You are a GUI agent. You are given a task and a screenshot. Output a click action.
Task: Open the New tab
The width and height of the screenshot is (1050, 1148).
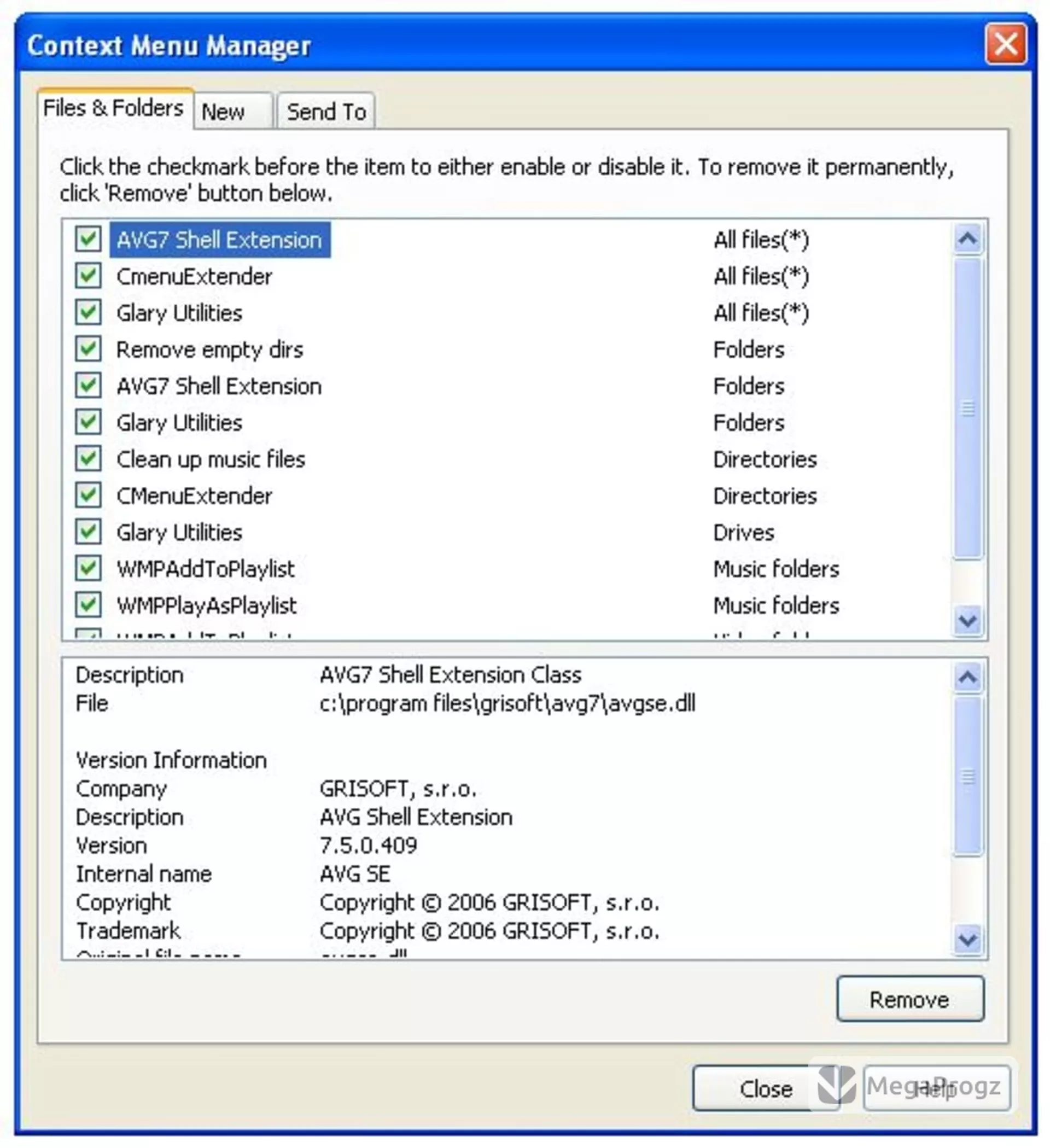coord(233,112)
